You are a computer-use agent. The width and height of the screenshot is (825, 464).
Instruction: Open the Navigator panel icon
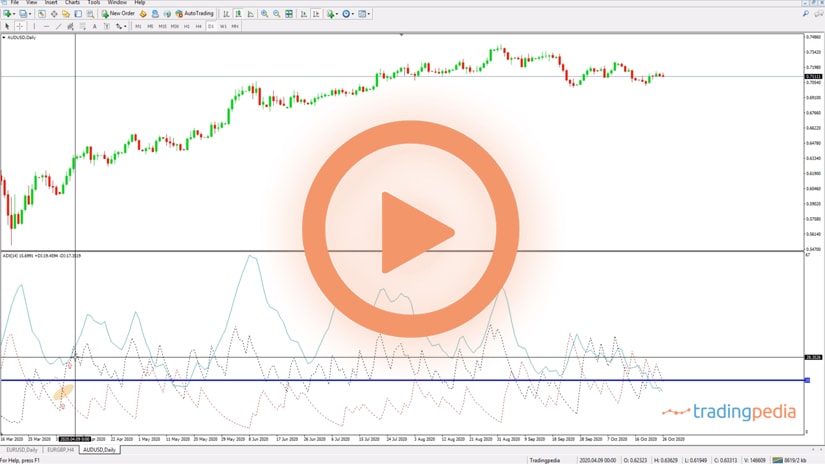(x=66, y=14)
